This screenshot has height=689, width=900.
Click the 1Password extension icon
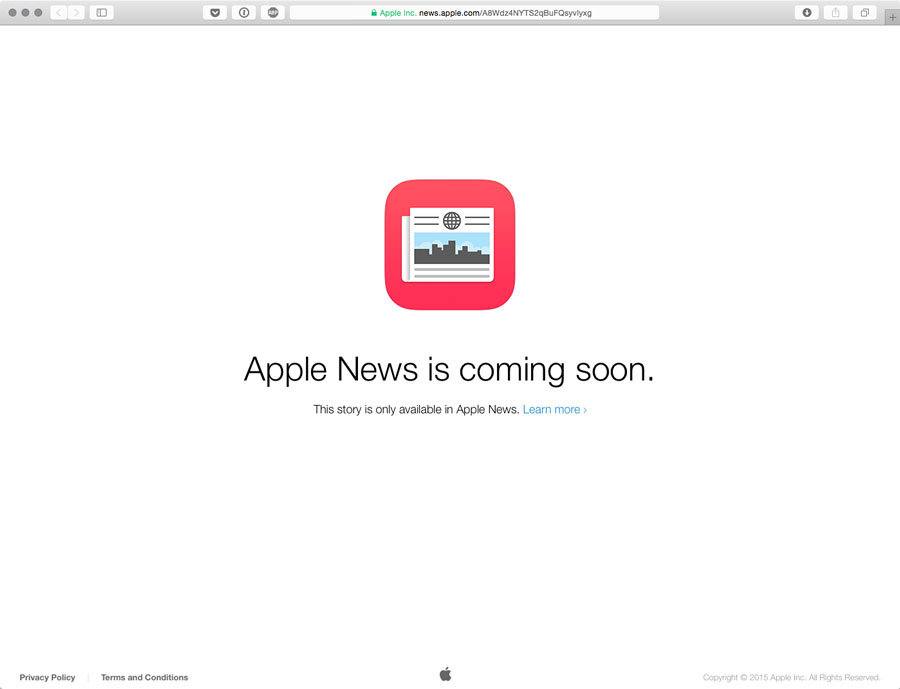tap(244, 13)
